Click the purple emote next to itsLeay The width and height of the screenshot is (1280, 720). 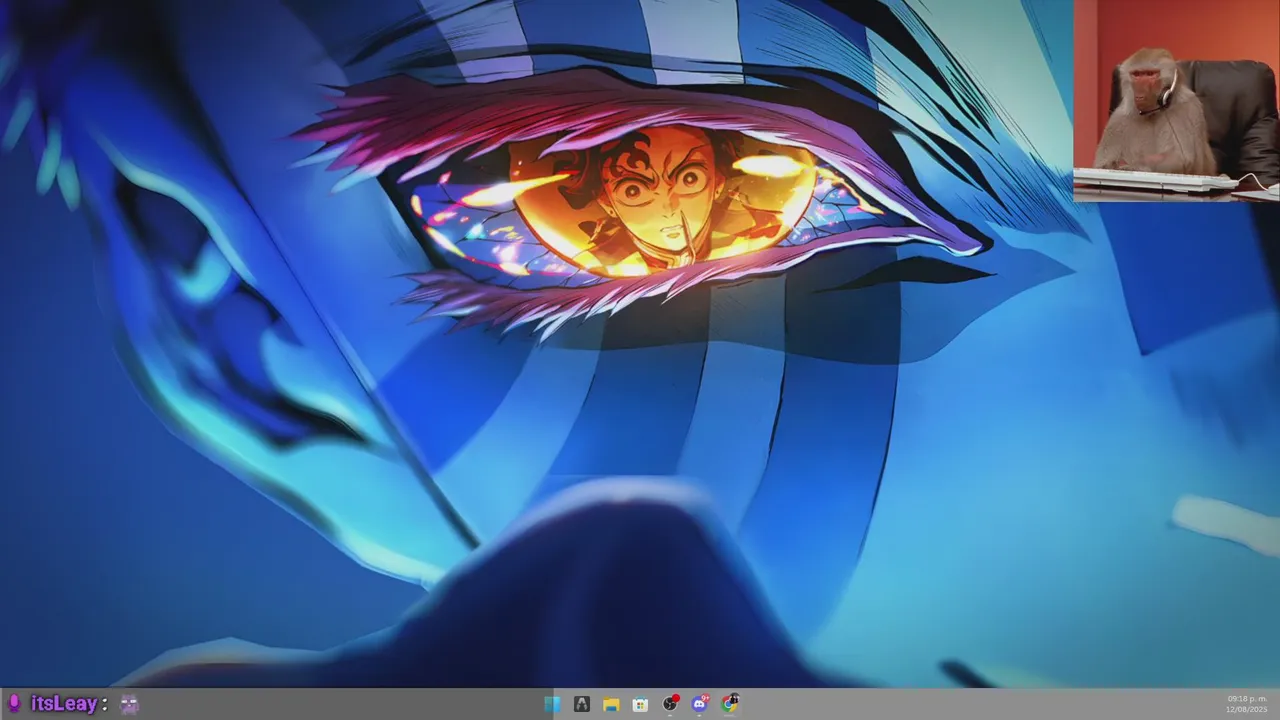[129, 704]
